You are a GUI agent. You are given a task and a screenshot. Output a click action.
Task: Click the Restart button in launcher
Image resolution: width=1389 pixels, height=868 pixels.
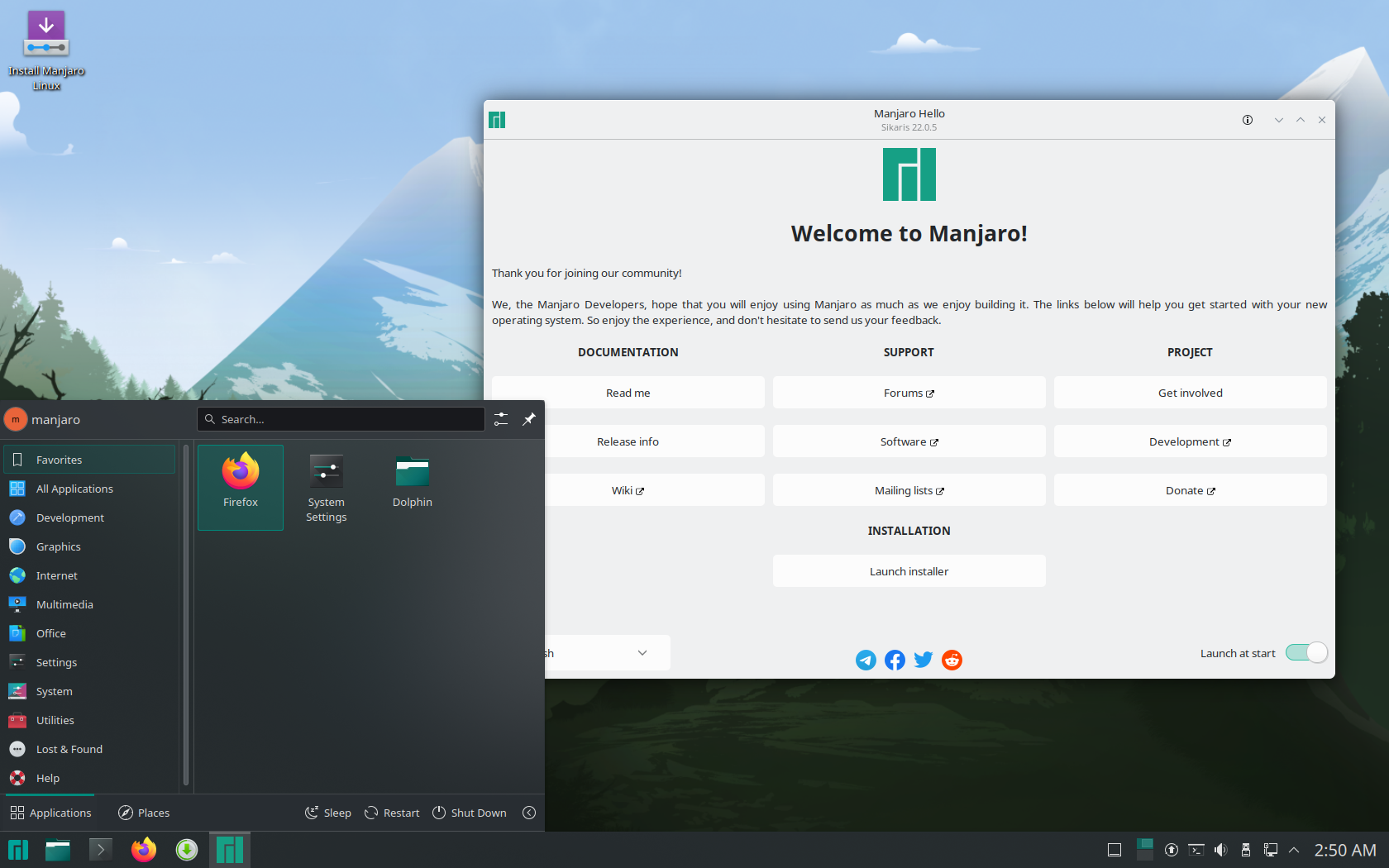393,813
